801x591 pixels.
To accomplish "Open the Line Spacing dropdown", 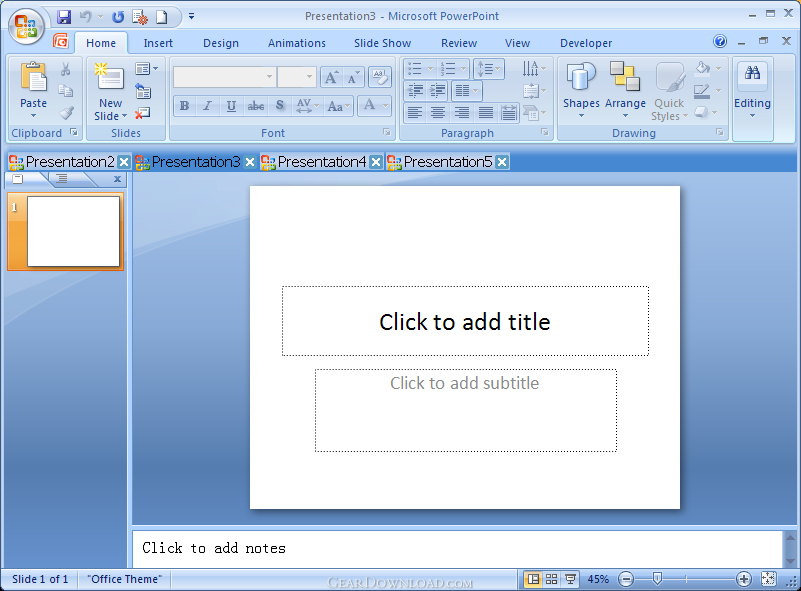I will coord(489,68).
